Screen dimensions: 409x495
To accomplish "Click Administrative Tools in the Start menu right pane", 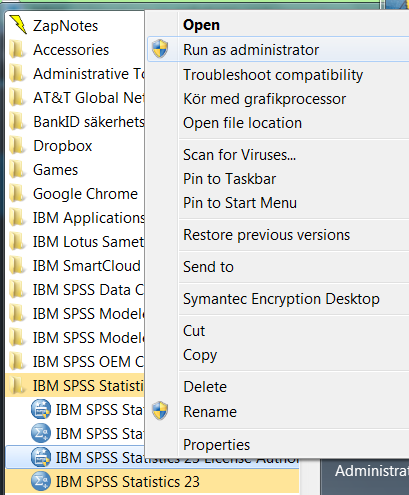I will (372, 471).
